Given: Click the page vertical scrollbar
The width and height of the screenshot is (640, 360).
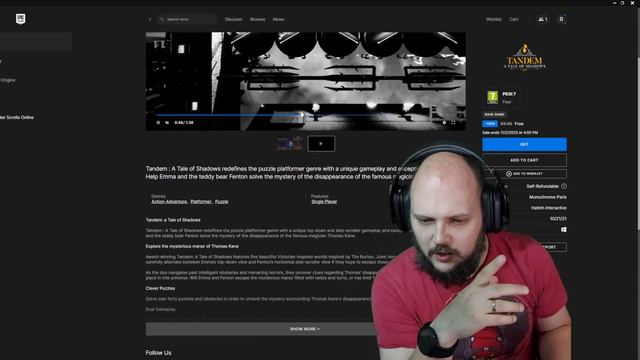Looking at the screenshot, I should (x=638, y=143).
